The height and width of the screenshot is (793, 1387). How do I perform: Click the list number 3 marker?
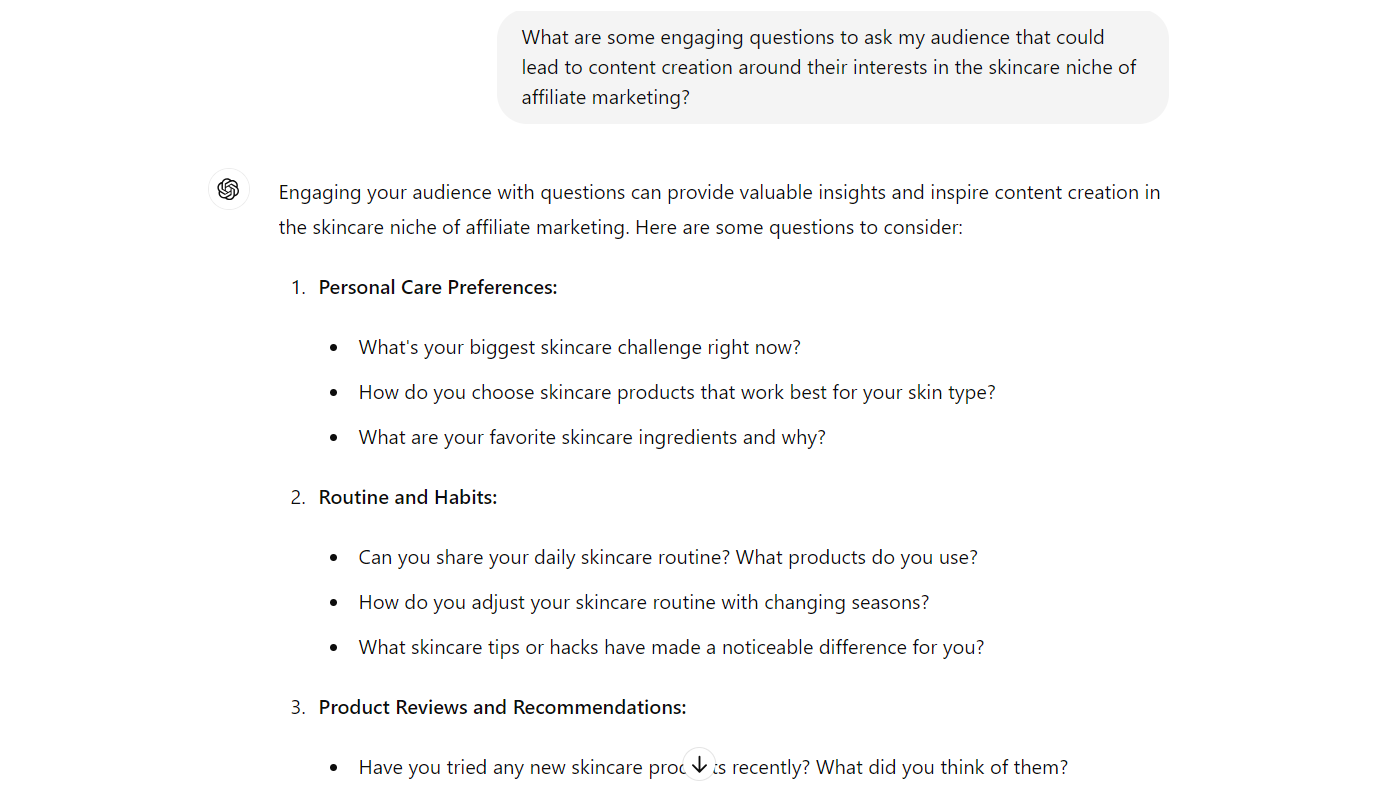click(297, 708)
